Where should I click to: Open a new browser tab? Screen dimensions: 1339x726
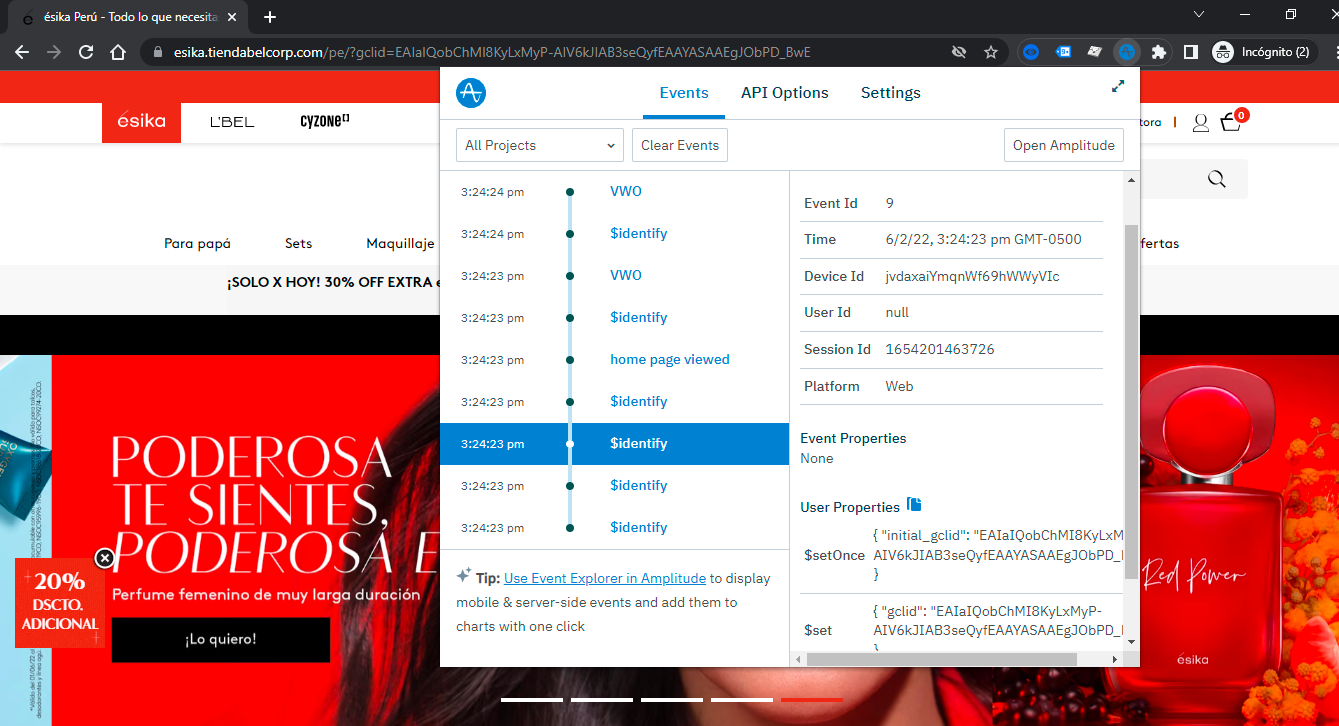[x=270, y=17]
